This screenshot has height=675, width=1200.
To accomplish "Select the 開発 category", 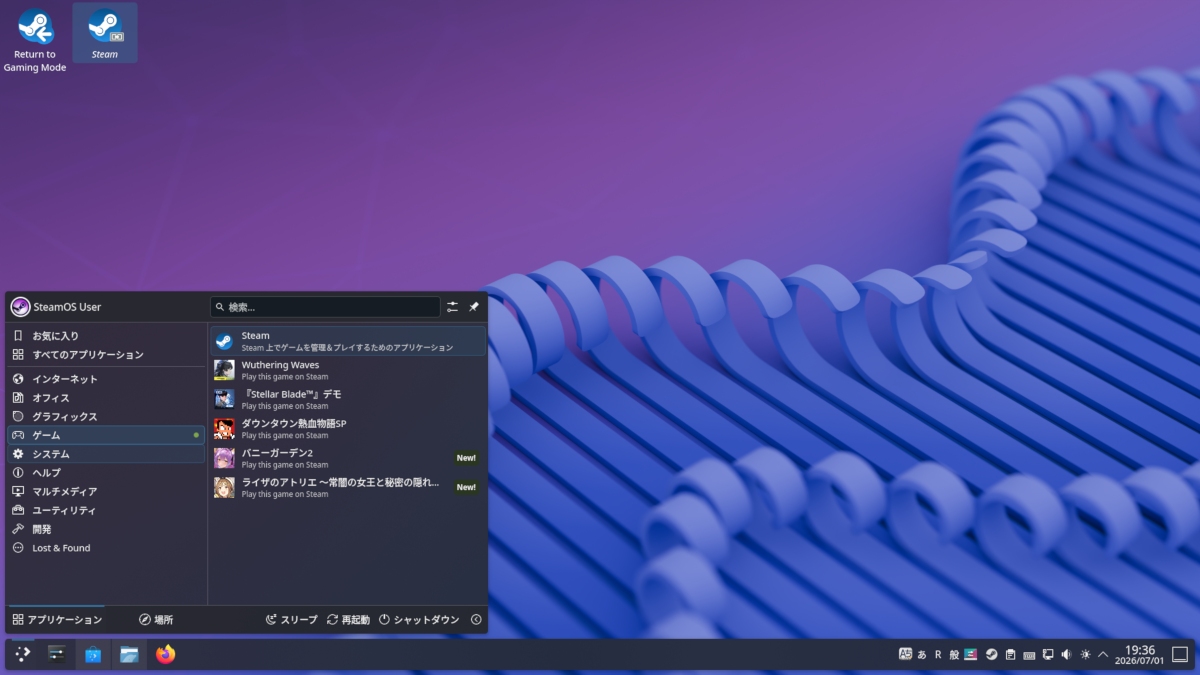I will [x=106, y=529].
